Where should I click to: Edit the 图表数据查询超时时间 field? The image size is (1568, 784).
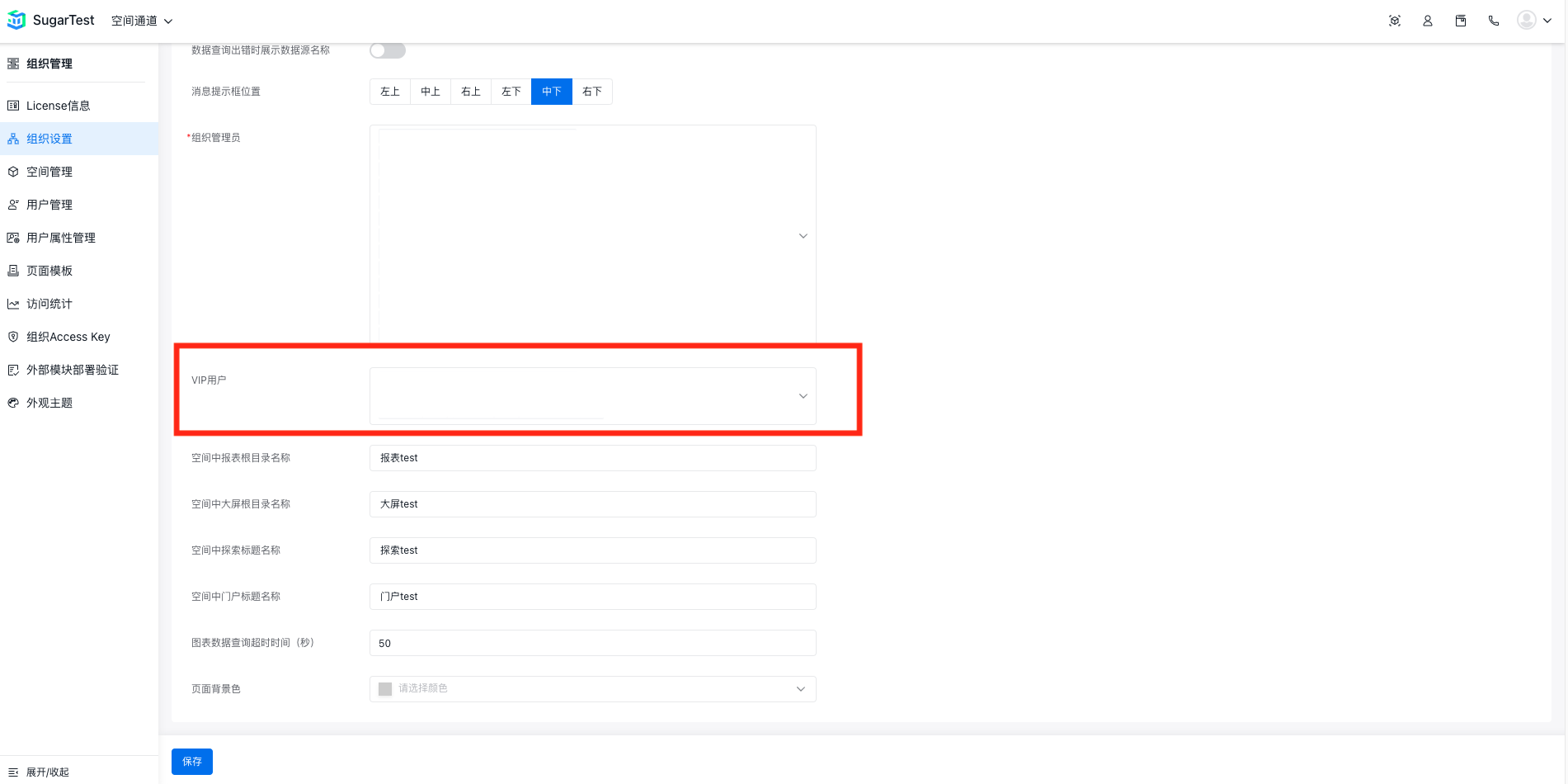[x=593, y=643]
